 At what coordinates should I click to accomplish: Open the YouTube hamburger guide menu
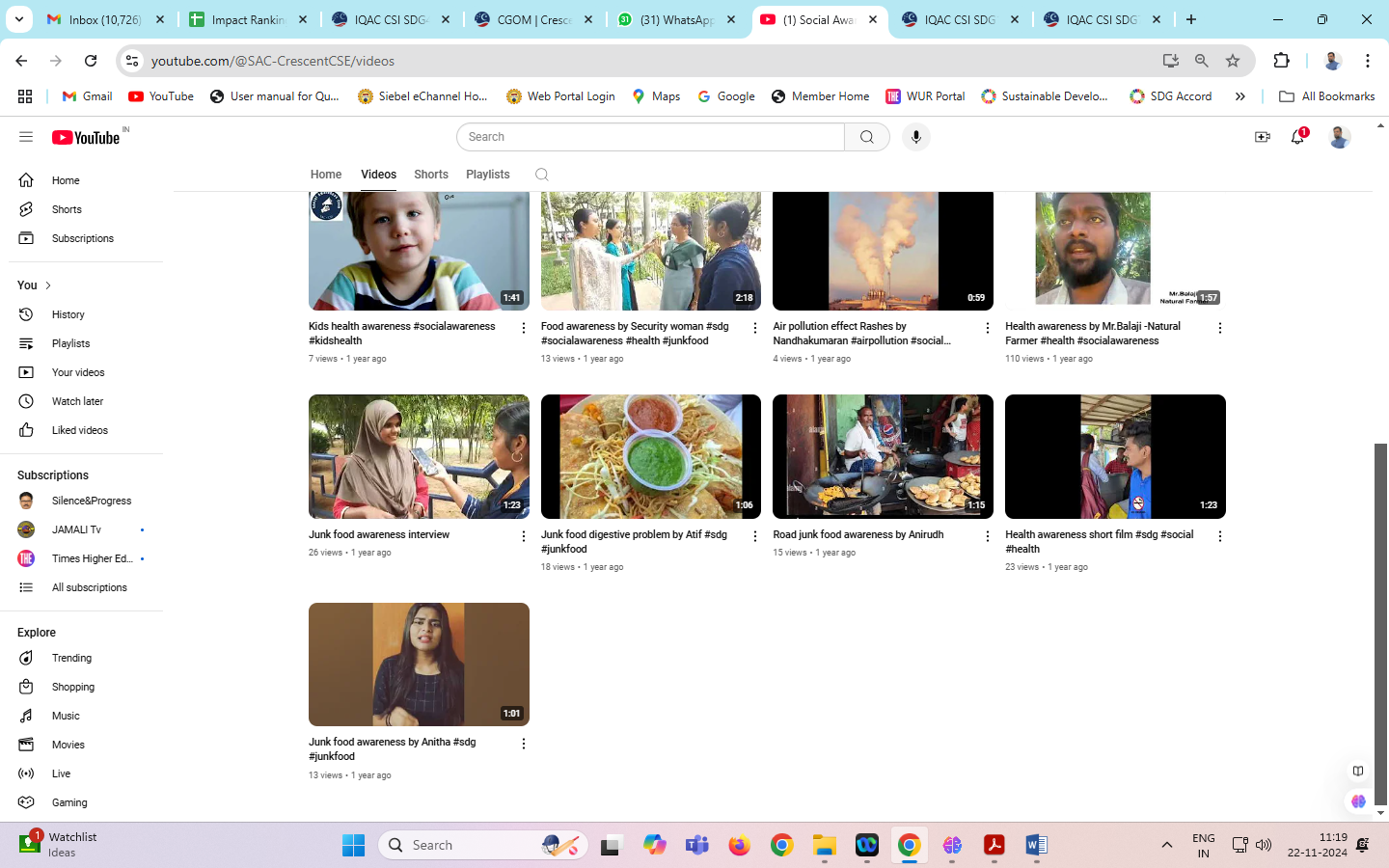point(26,137)
